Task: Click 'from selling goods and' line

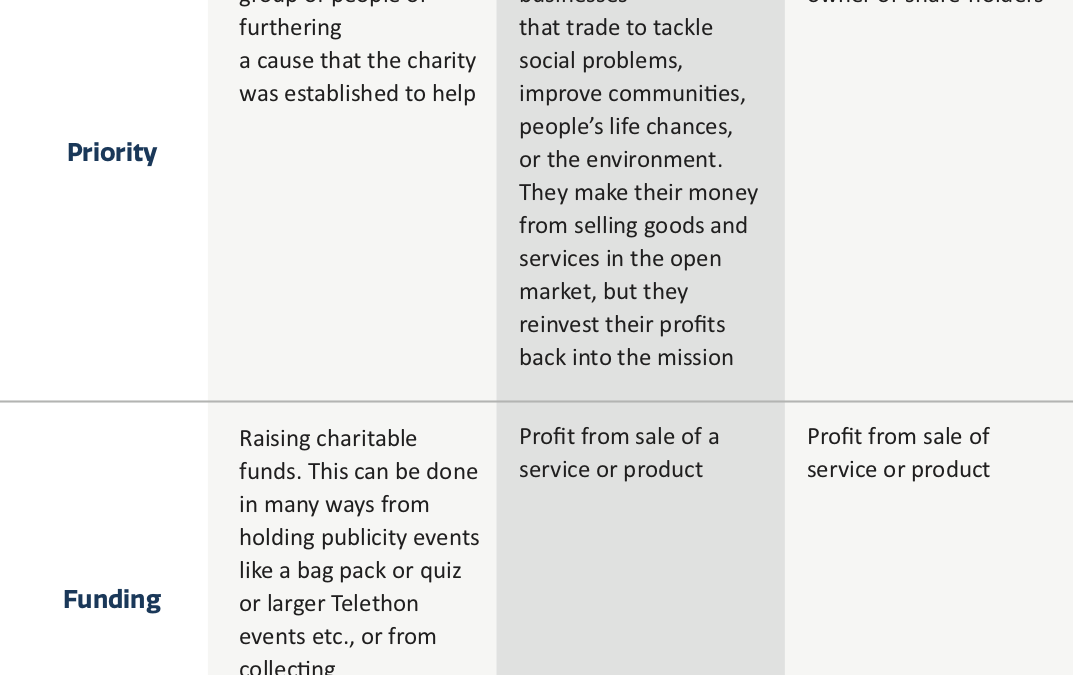Action: click(633, 226)
